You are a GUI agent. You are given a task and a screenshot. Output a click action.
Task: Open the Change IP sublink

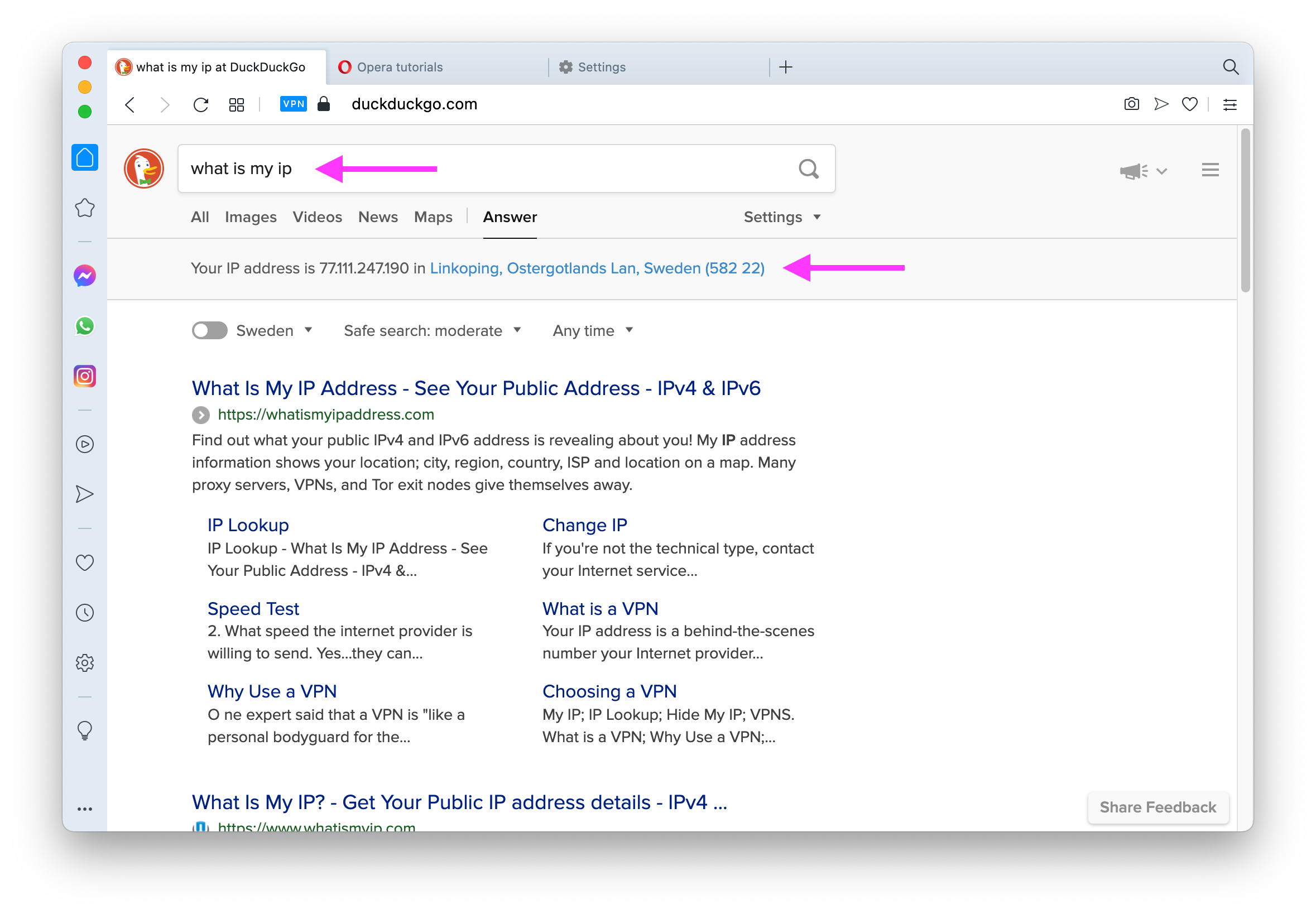(x=584, y=525)
